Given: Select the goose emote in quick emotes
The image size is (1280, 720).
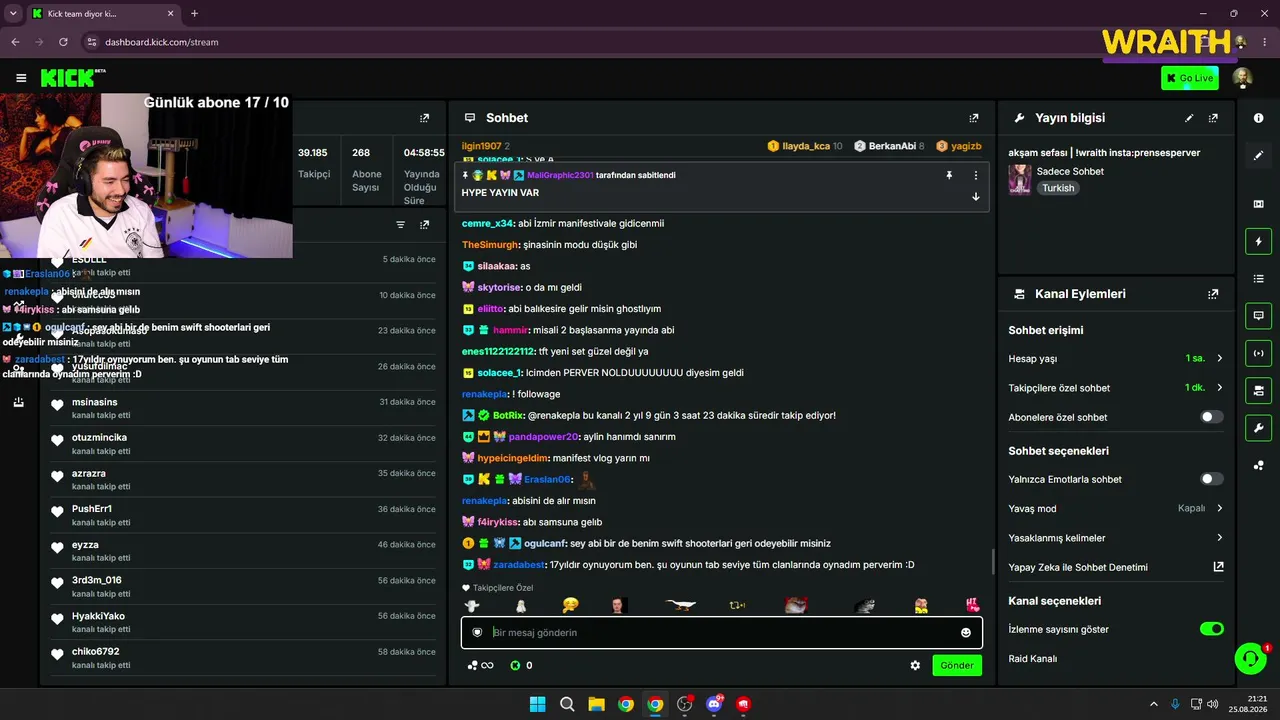Looking at the screenshot, I should (681, 605).
